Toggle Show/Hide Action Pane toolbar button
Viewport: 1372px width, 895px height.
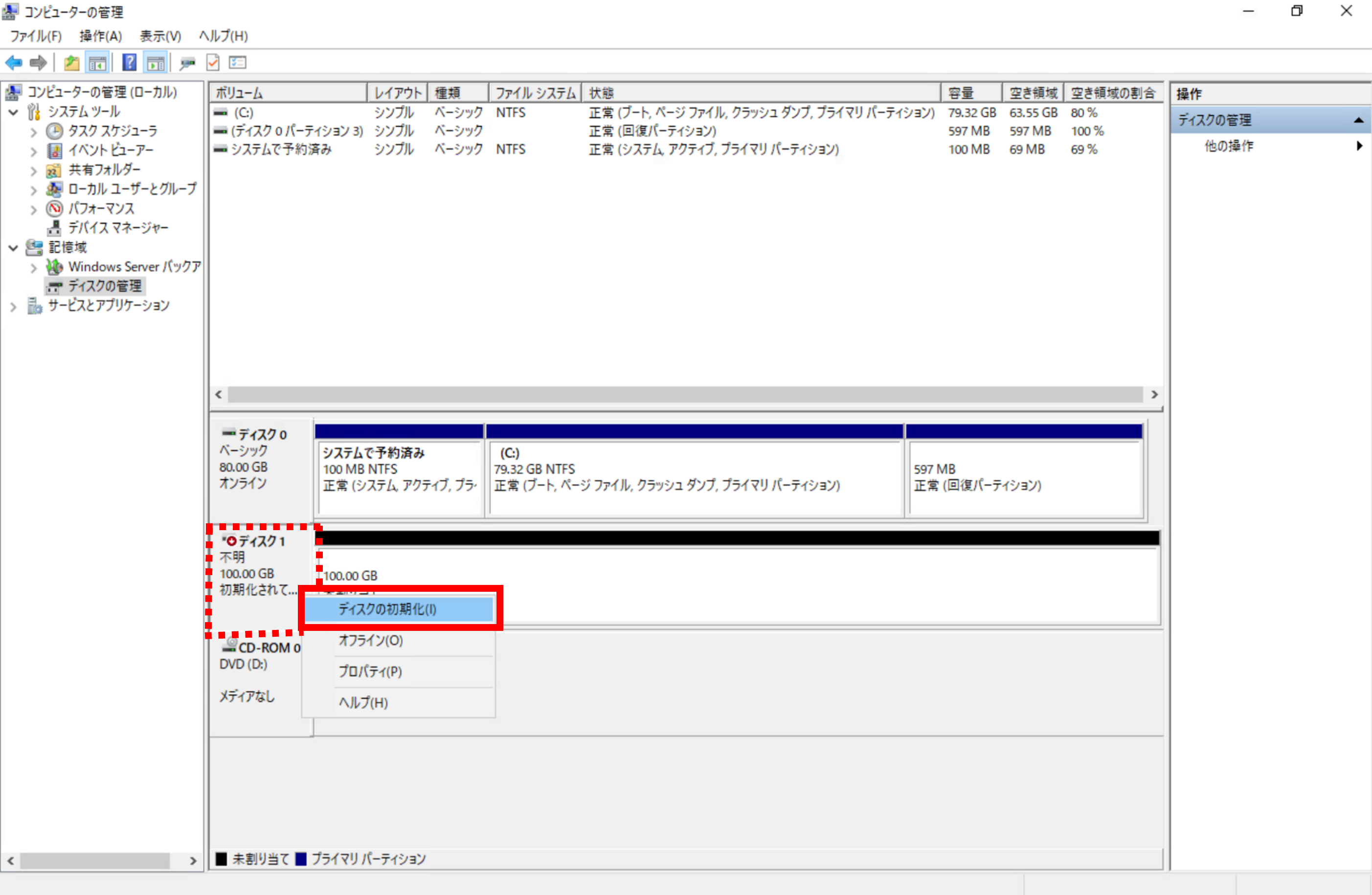point(155,62)
